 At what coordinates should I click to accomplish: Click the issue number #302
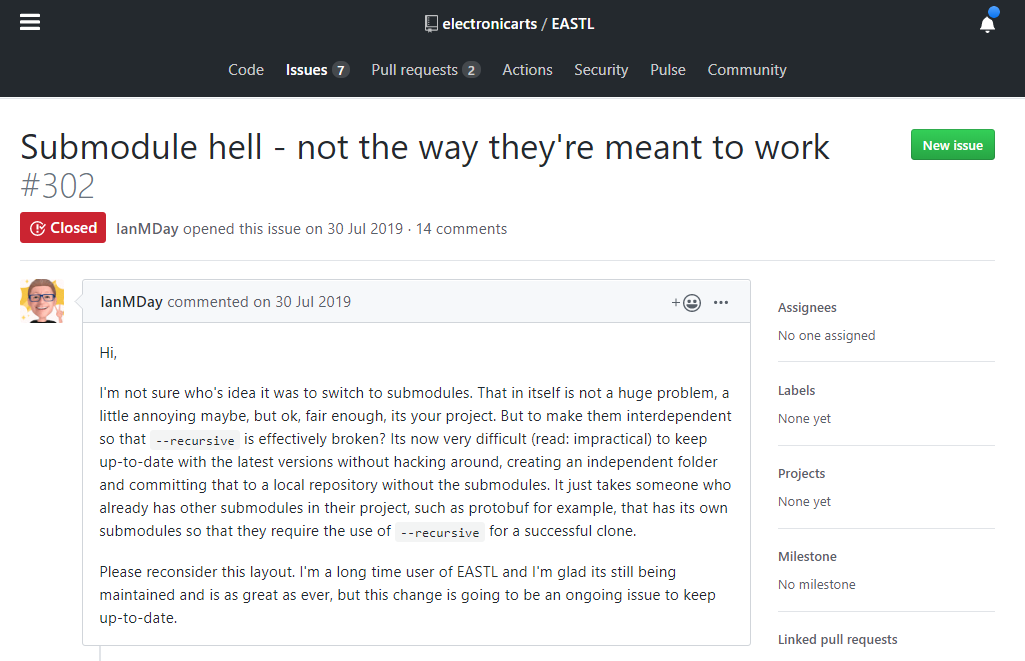(x=58, y=186)
